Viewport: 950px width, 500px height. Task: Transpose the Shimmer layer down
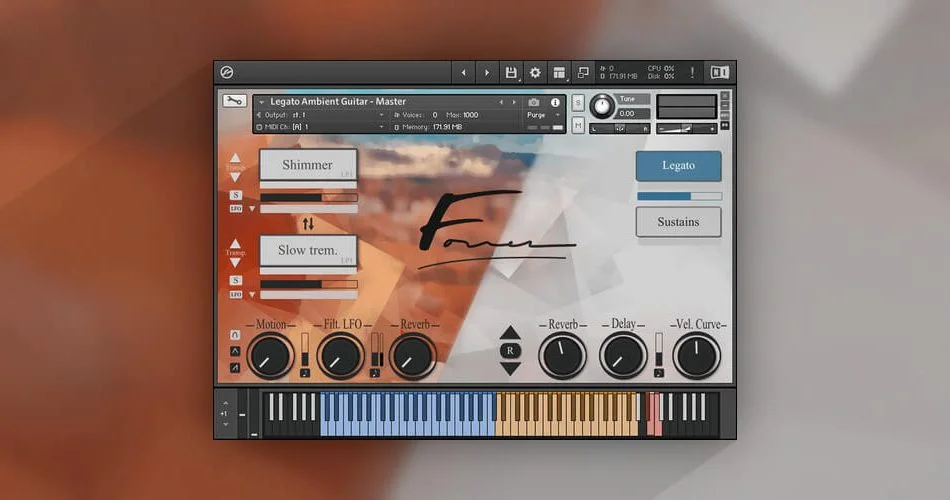click(x=235, y=178)
